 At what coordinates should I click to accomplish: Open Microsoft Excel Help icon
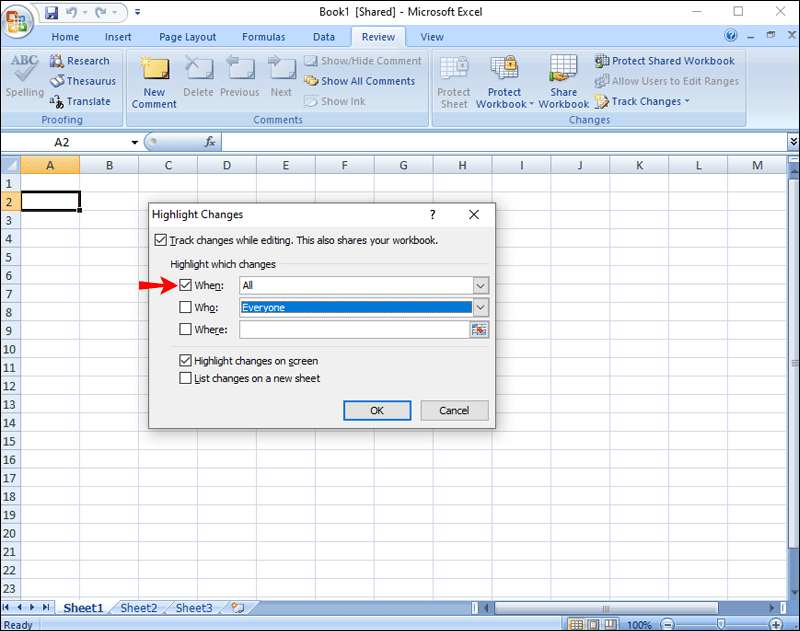tap(731, 35)
